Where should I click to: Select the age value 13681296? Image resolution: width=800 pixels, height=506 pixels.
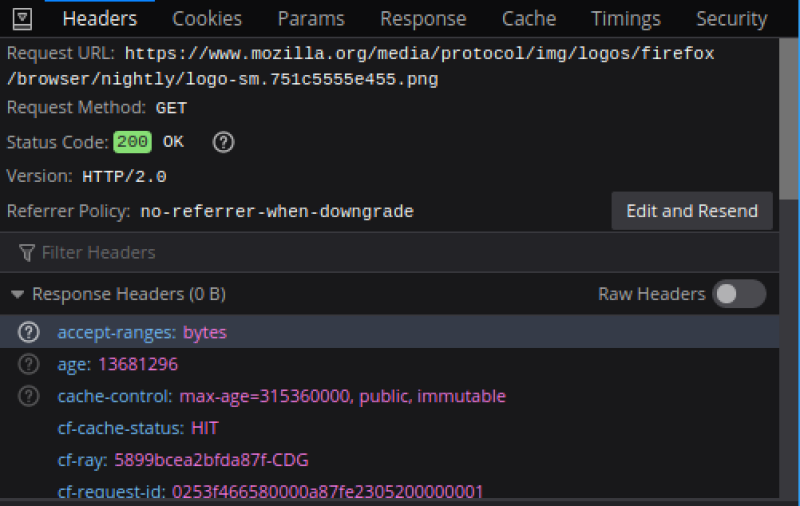138,364
